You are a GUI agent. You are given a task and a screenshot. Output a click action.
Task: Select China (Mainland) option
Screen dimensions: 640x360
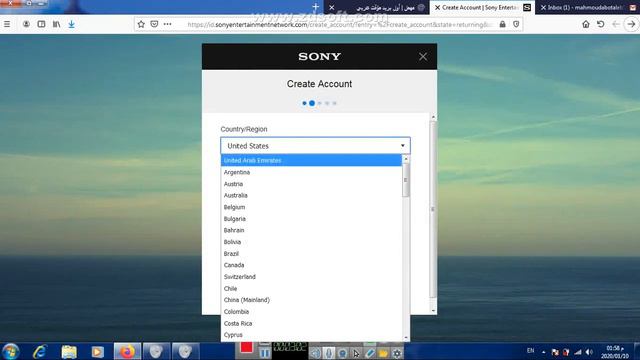click(311, 300)
